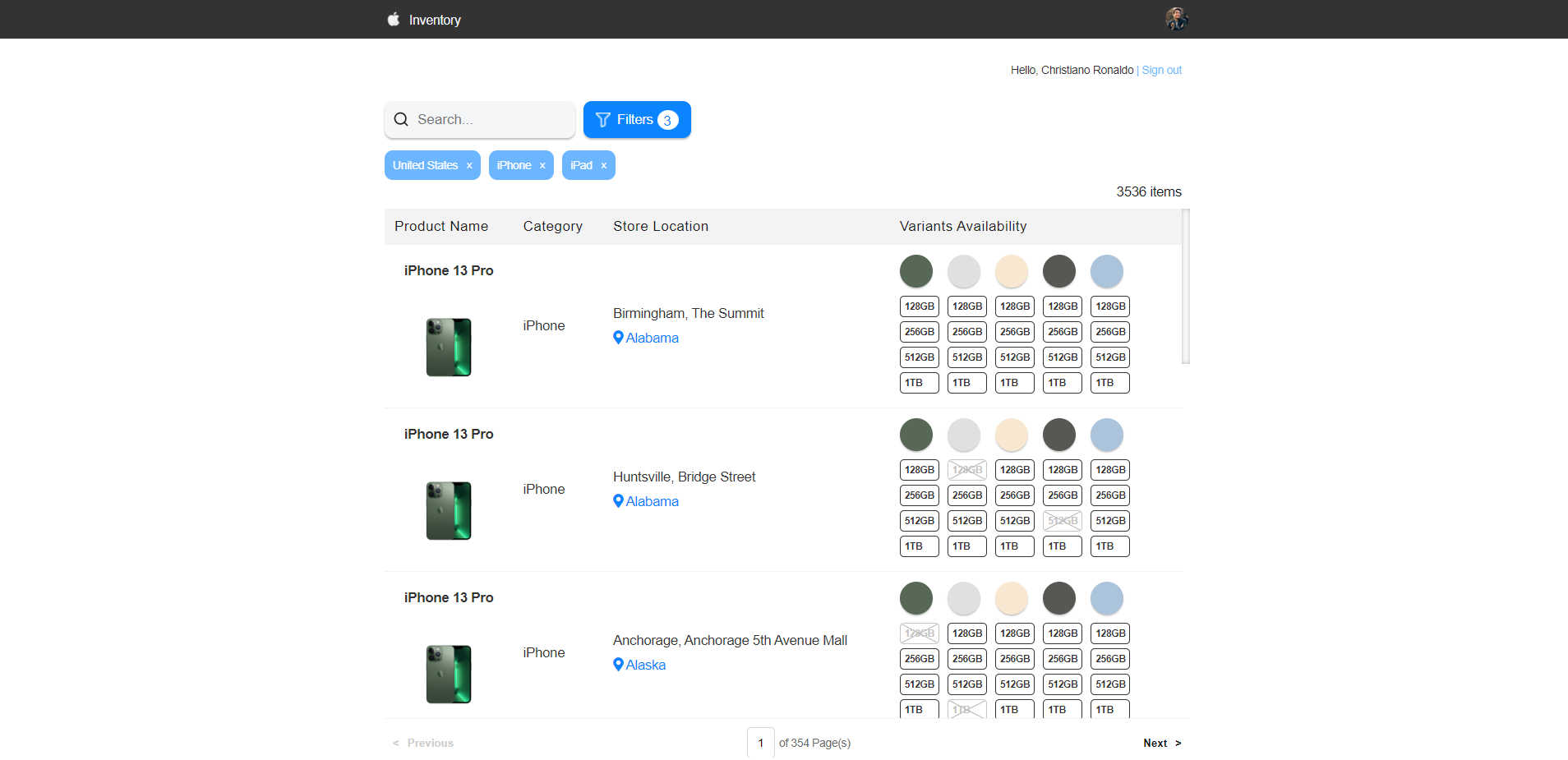Click the Category column header
Viewport: 1568px width, 760px height.
(553, 226)
